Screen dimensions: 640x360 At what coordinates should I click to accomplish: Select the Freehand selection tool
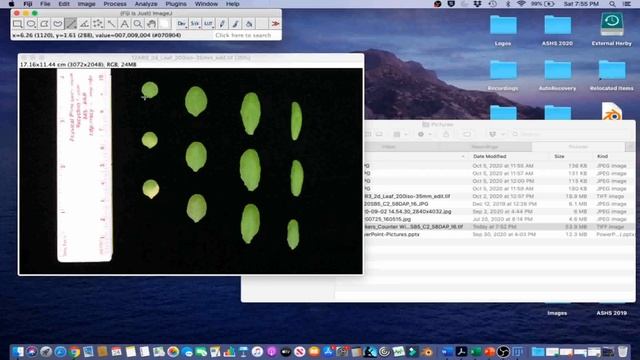pos(58,24)
